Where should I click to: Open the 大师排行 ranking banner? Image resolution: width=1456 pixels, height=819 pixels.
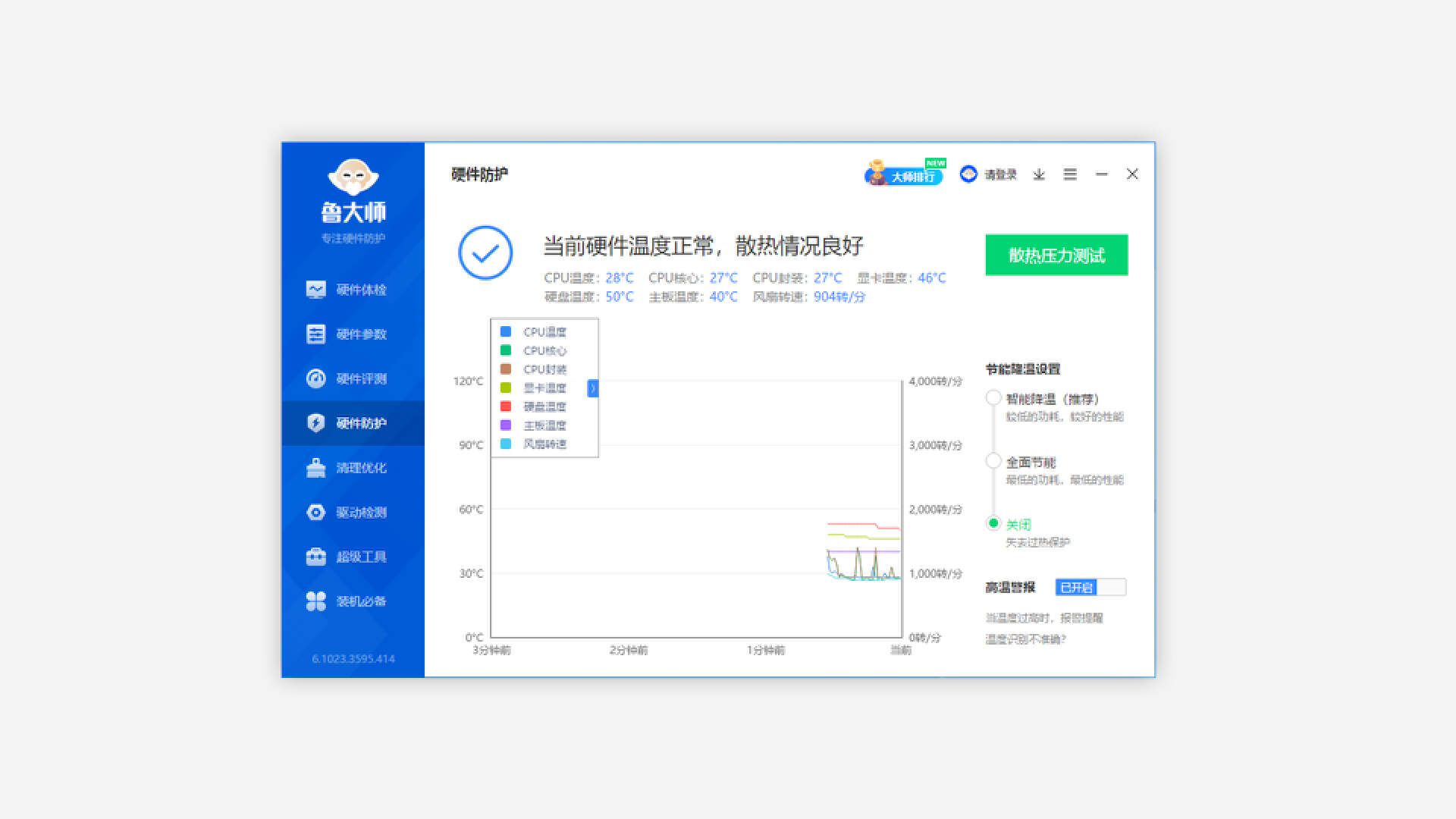[x=907, y=174]
